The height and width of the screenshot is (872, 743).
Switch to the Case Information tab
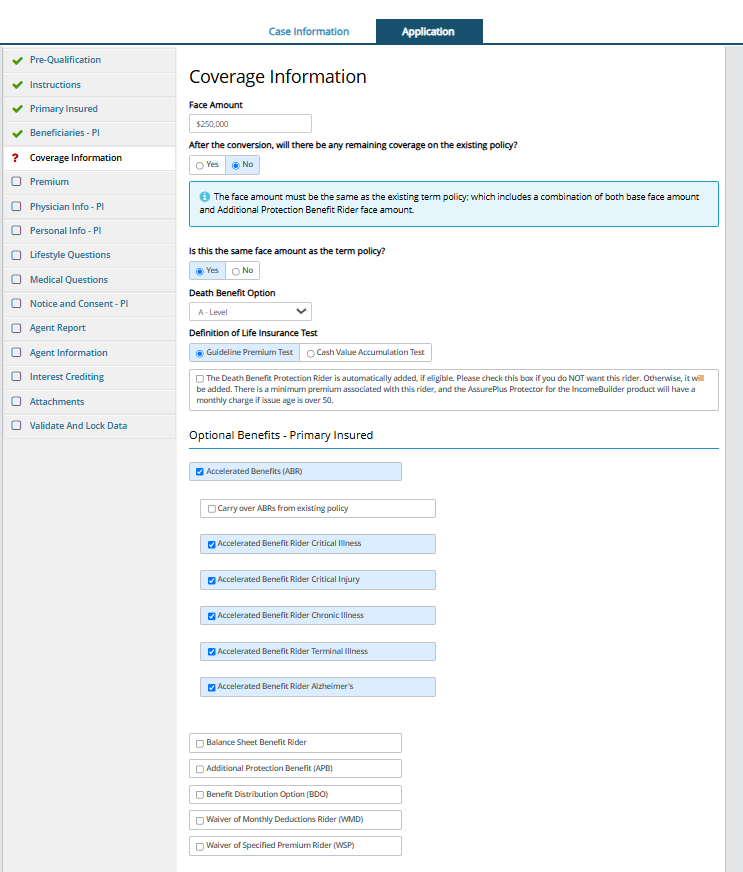click(x=309, y=32)
